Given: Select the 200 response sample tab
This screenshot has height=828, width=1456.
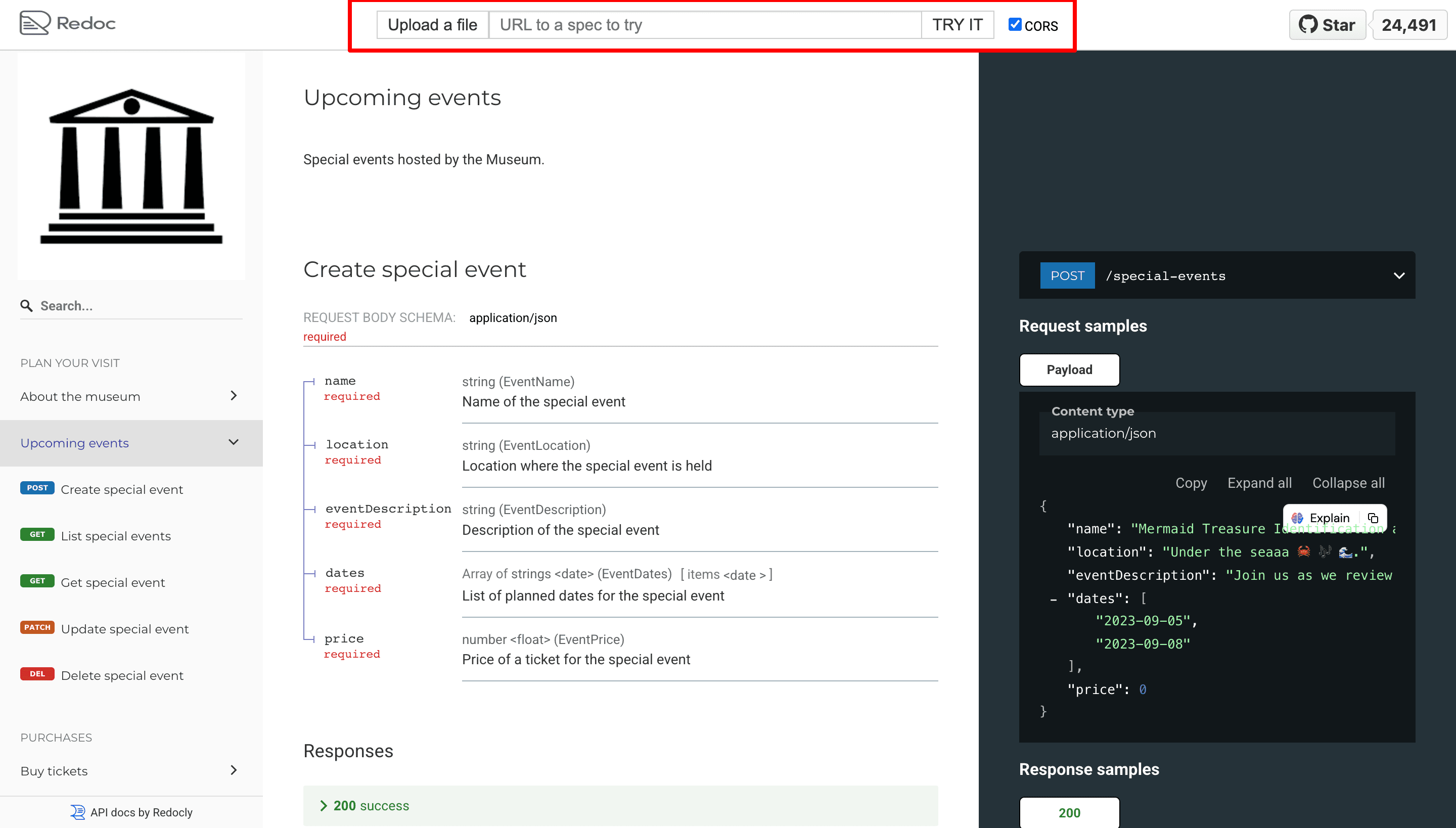Looking at the screenshot, I should pos(1069,813).
